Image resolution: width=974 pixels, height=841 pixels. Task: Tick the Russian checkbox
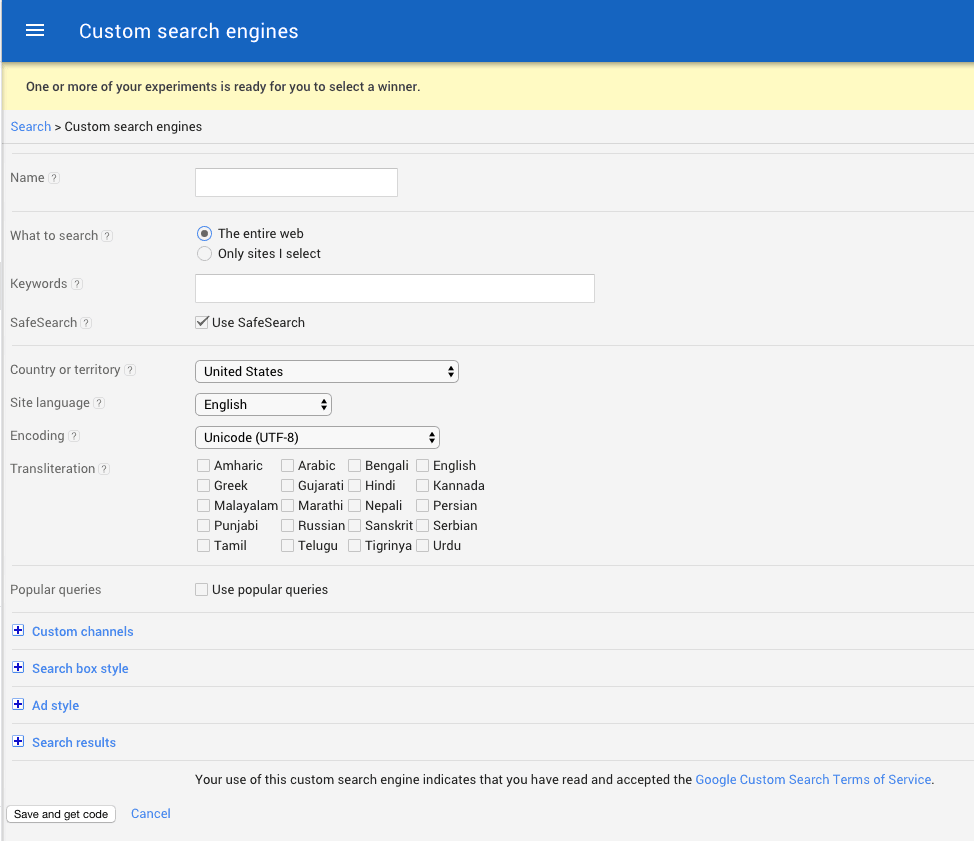pyautogui.click(x=287, y=525)
